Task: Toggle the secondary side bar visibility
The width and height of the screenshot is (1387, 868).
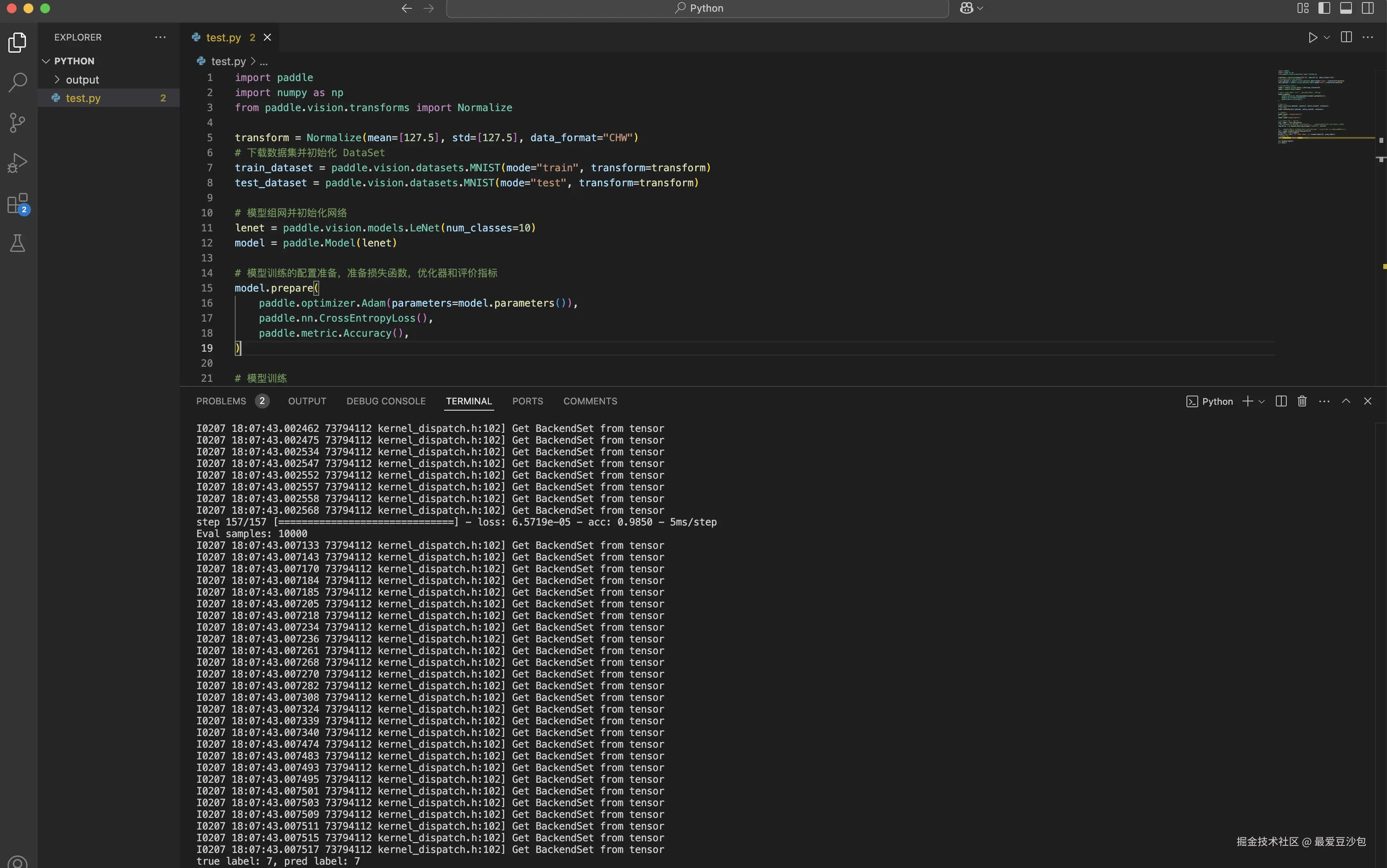Action: point(1368,8)
